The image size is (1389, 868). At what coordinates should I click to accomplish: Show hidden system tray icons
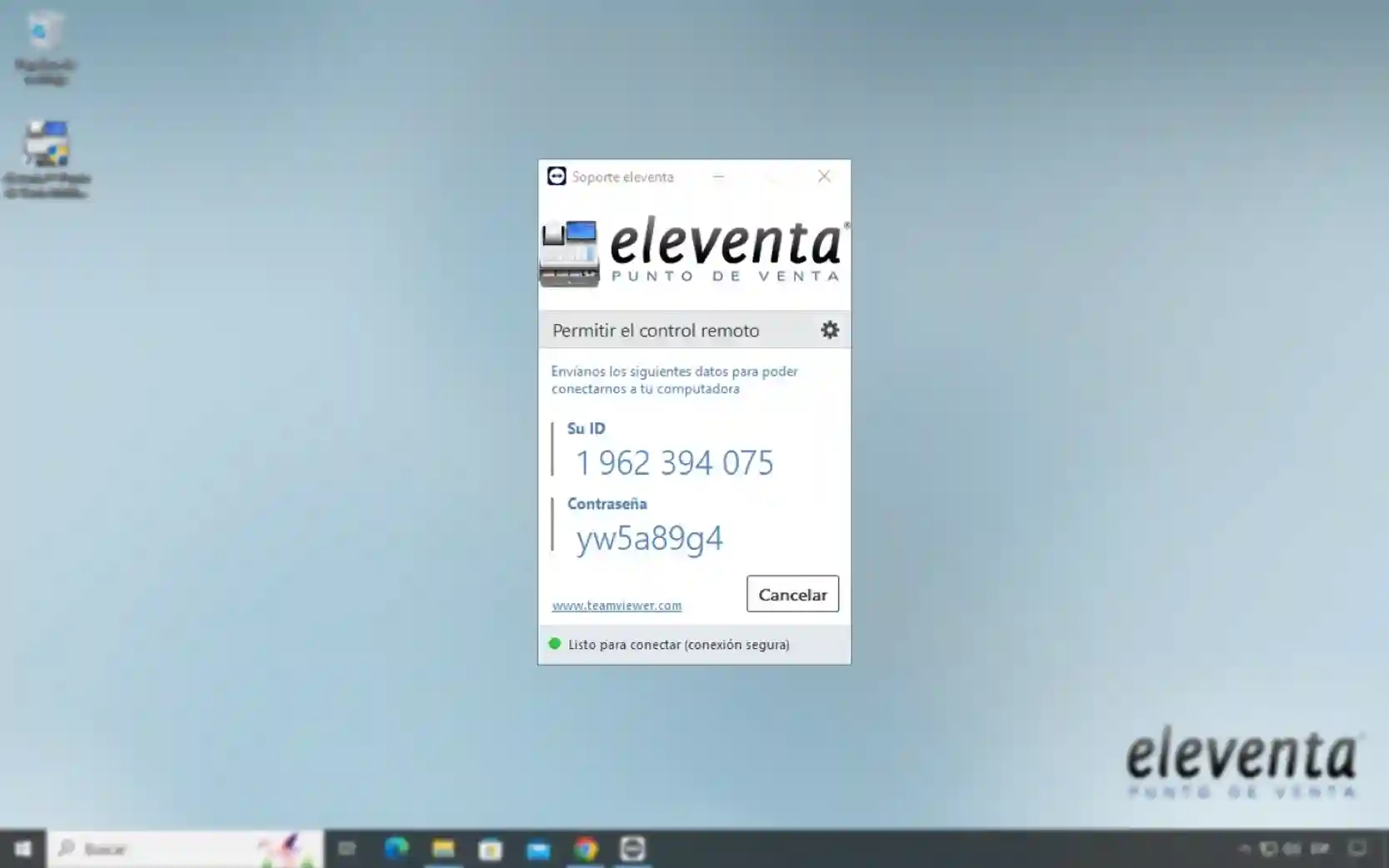tap(1244, 849)
